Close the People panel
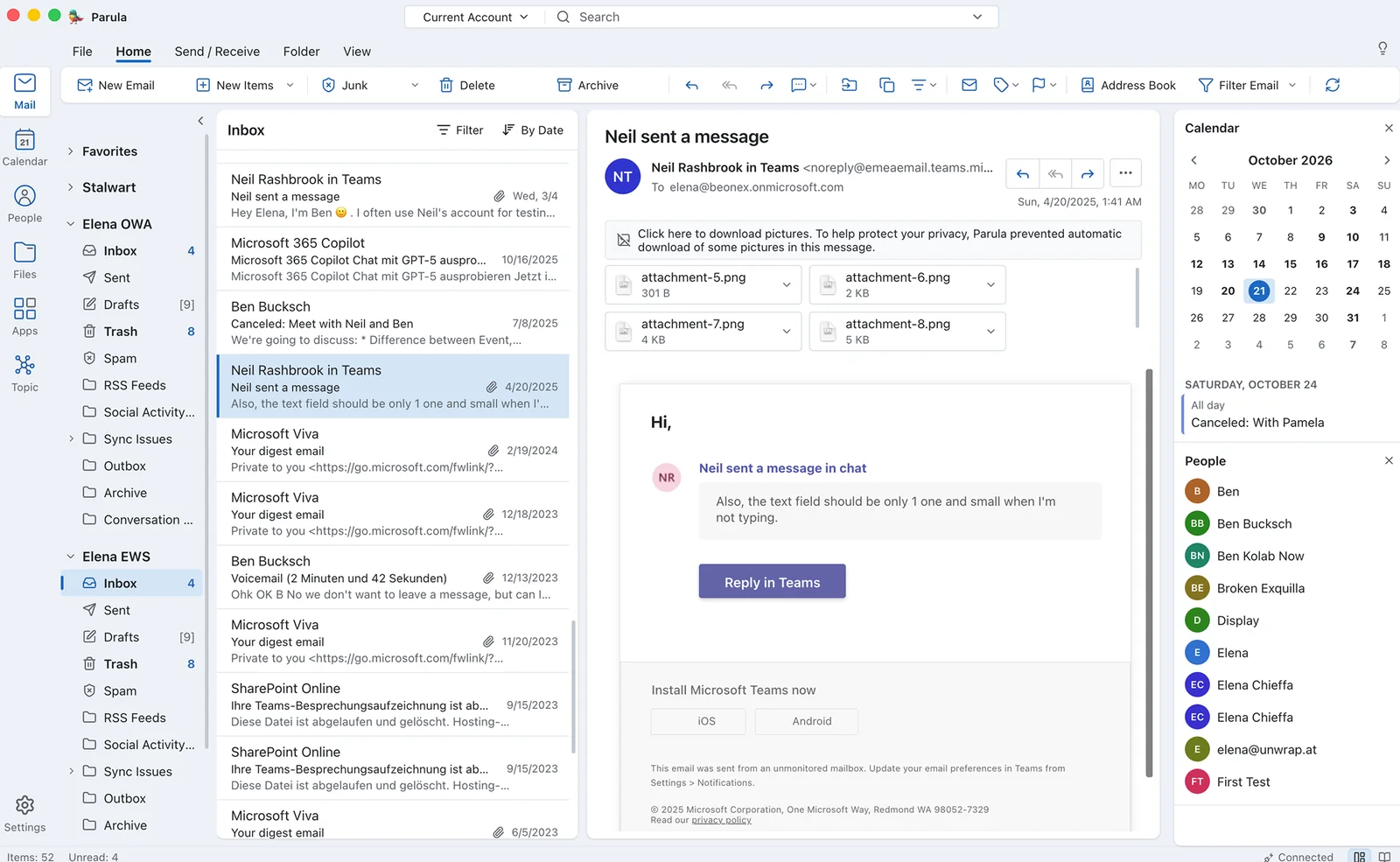The height and width of the screenshot is (862, 1400). pos(1389,460)
